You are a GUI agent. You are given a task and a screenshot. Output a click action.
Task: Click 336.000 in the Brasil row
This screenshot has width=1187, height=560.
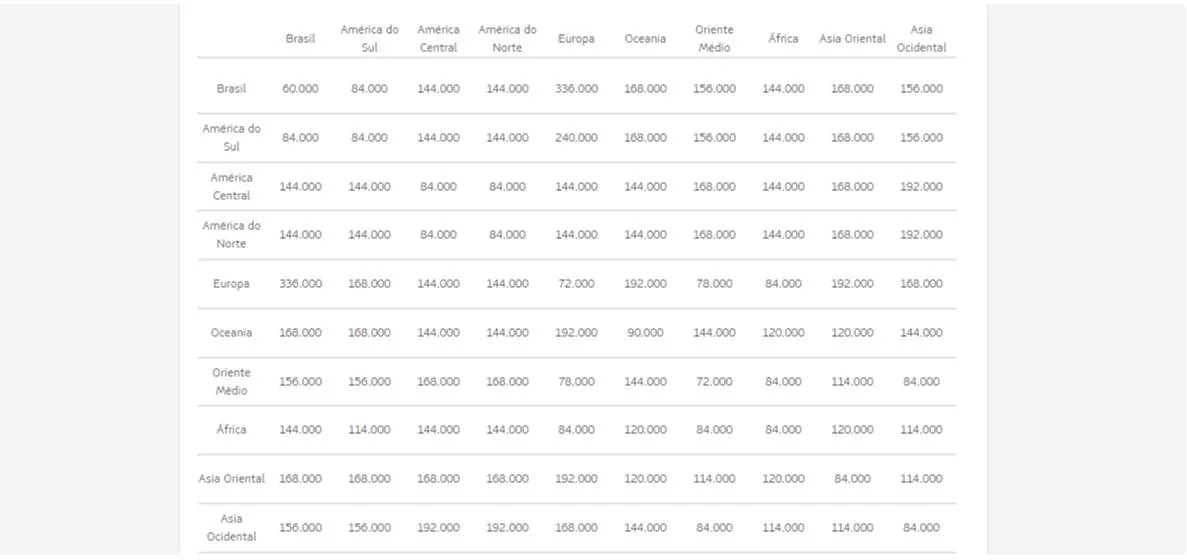coord(576,89)
